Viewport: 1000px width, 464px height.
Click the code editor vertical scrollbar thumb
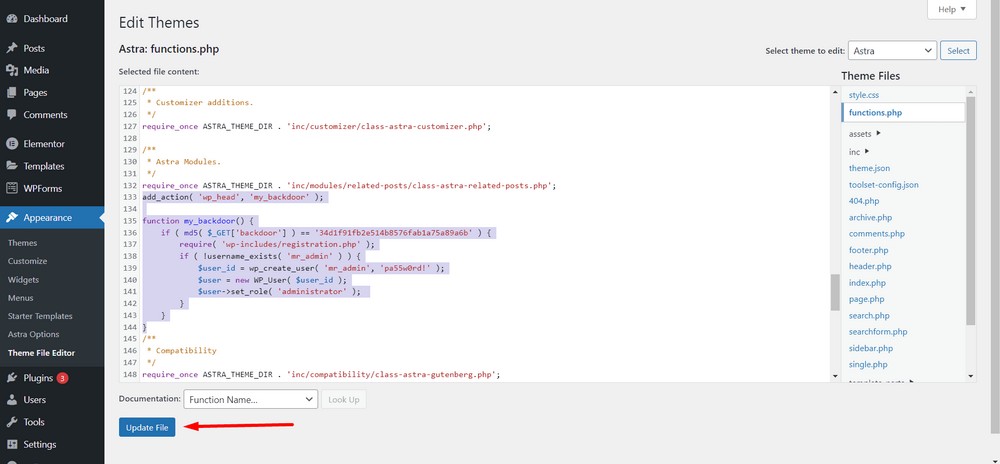tap(835, 292)
